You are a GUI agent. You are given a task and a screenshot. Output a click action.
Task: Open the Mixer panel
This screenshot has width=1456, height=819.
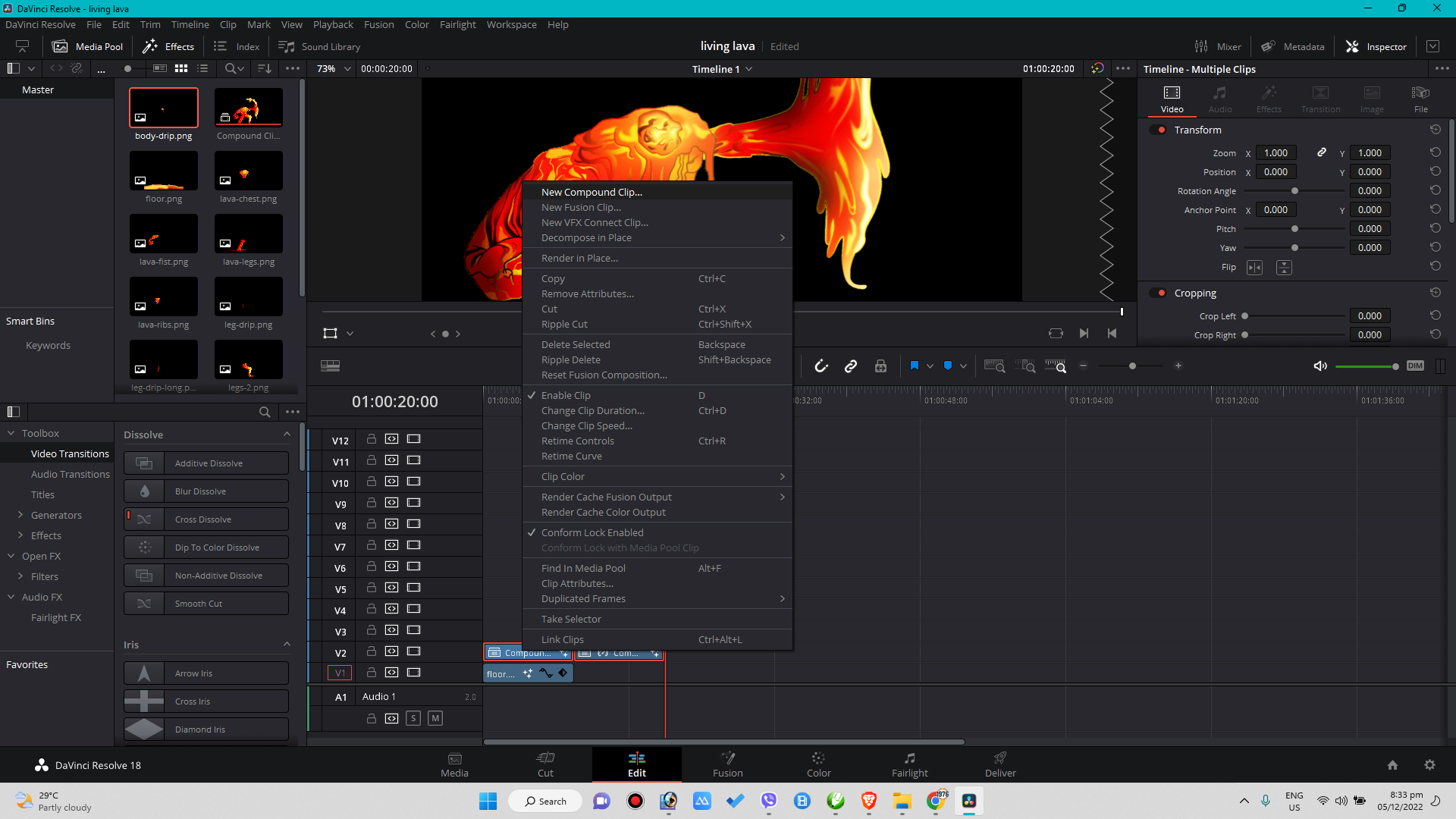pos(1218,46)
